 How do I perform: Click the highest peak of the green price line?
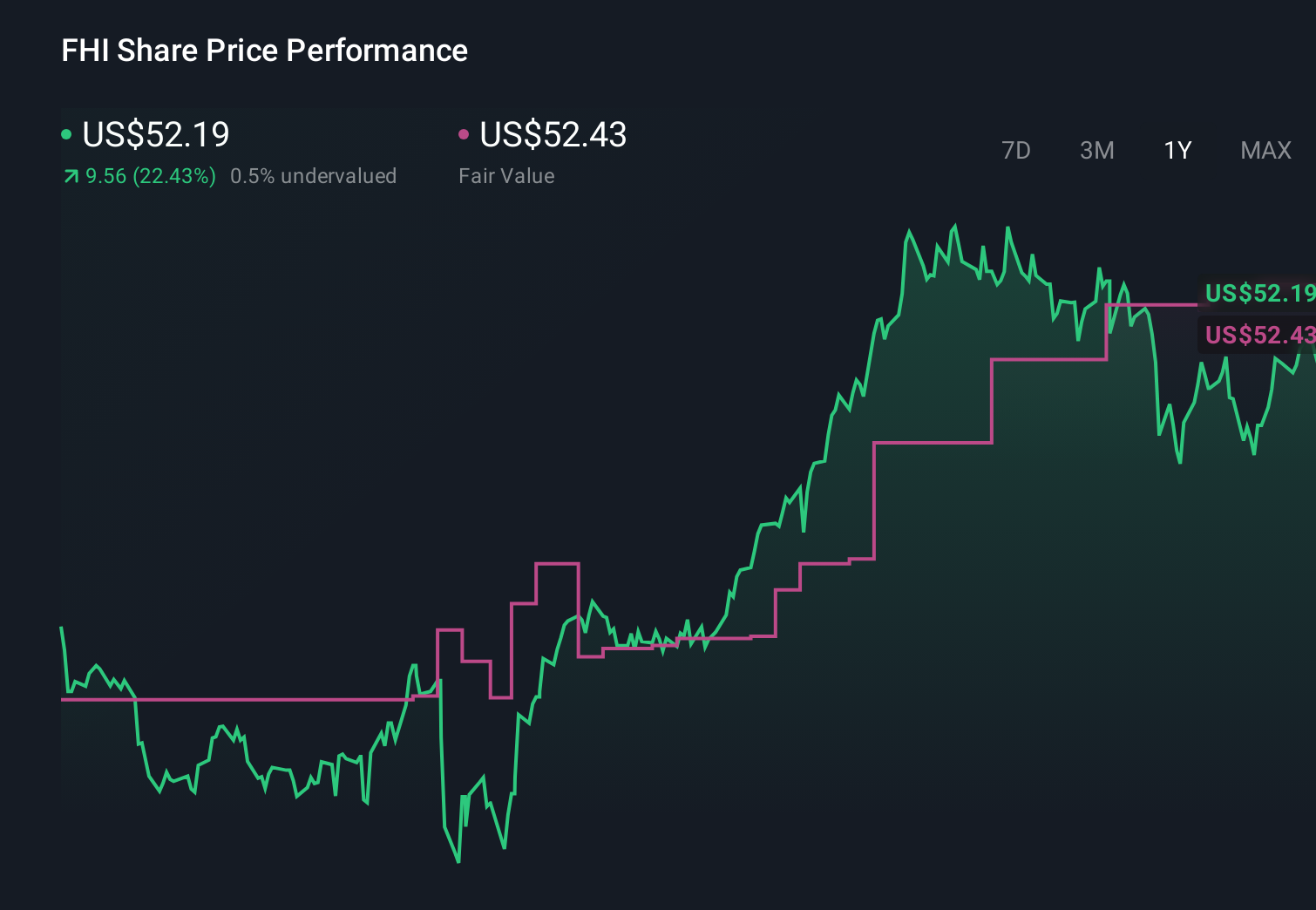tap(954, 225)
